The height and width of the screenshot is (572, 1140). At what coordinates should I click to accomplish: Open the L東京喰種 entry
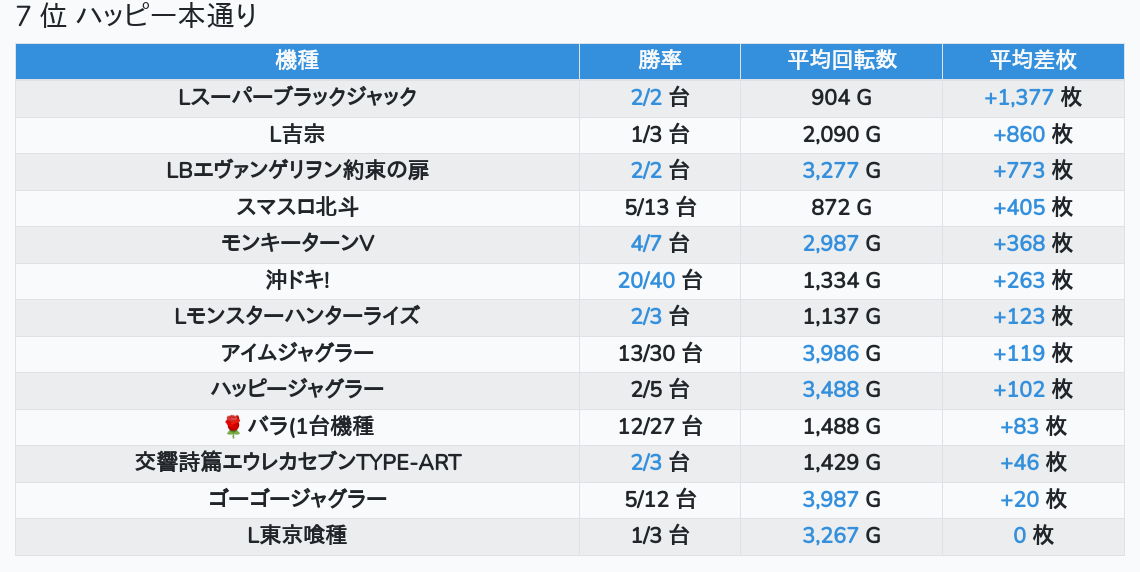point(297,536)
